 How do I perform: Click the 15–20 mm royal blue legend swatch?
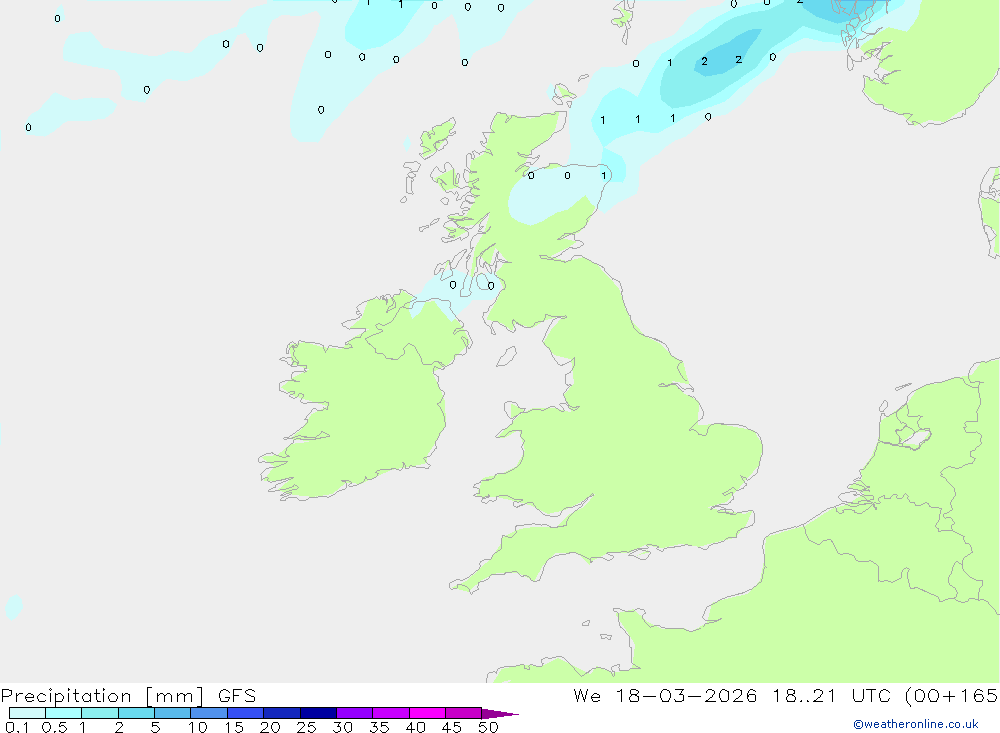(x=245, y=713)
